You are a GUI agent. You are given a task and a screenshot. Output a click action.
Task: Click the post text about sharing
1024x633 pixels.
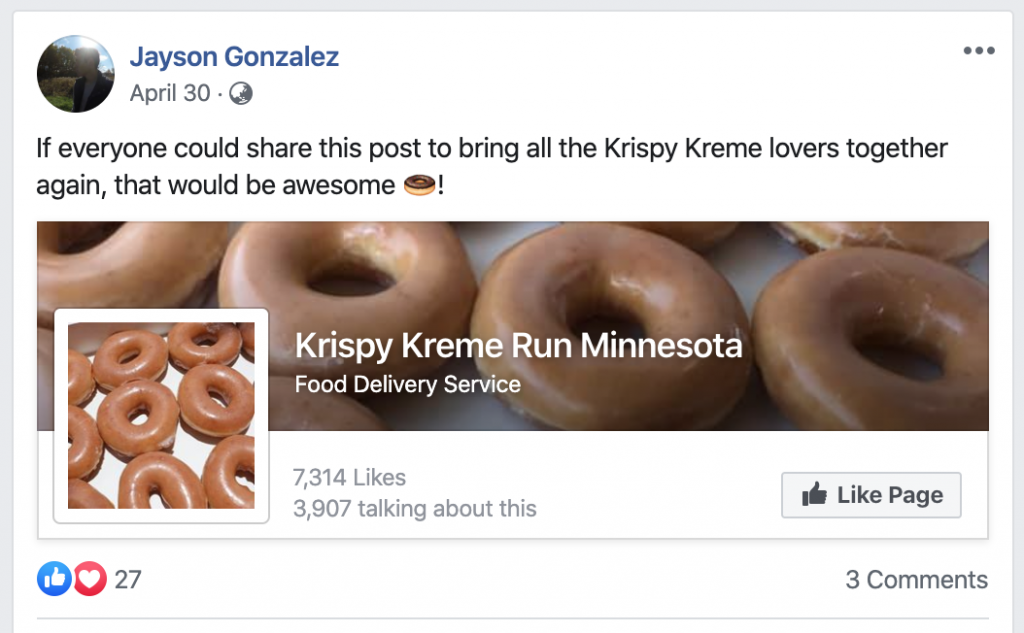[491, 150]
